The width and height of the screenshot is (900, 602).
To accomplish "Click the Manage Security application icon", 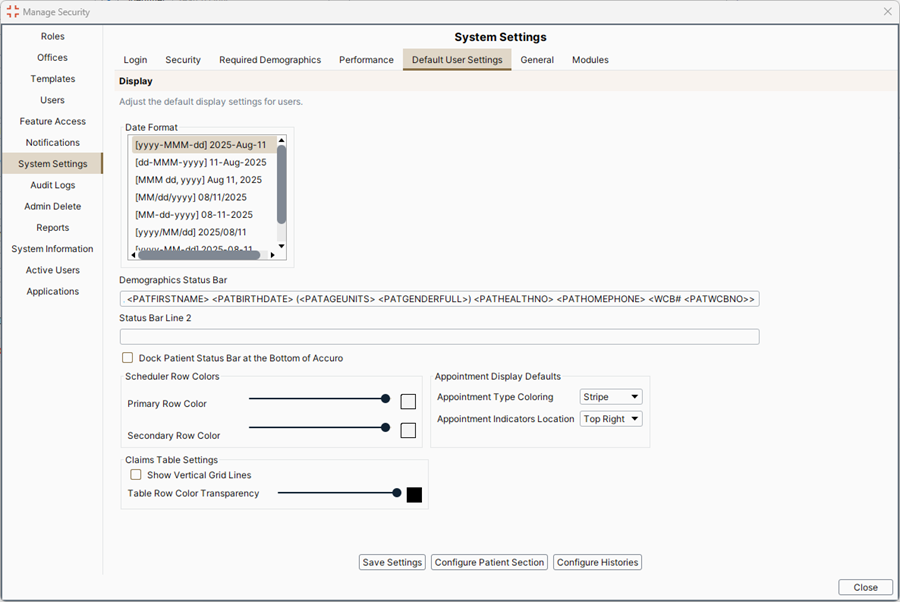I will [x=11, y=11].
